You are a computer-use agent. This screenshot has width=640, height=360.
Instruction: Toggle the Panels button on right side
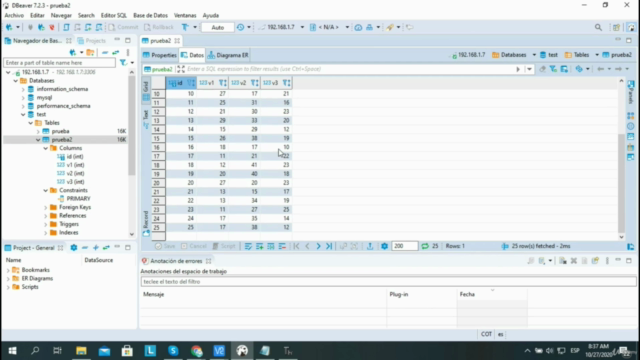click(x=631, y=92)
